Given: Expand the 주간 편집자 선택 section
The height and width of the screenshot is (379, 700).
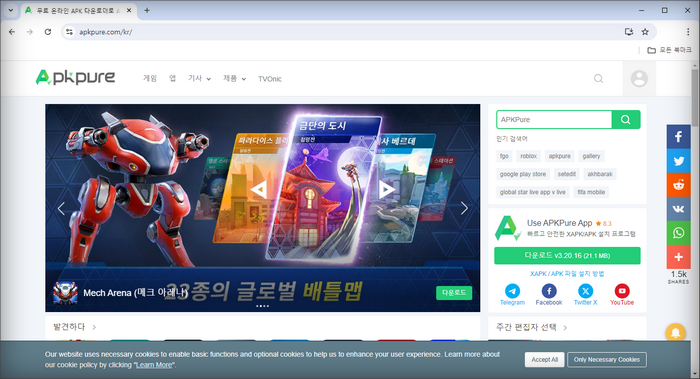Looking at the screenshot, I should 532,328.
